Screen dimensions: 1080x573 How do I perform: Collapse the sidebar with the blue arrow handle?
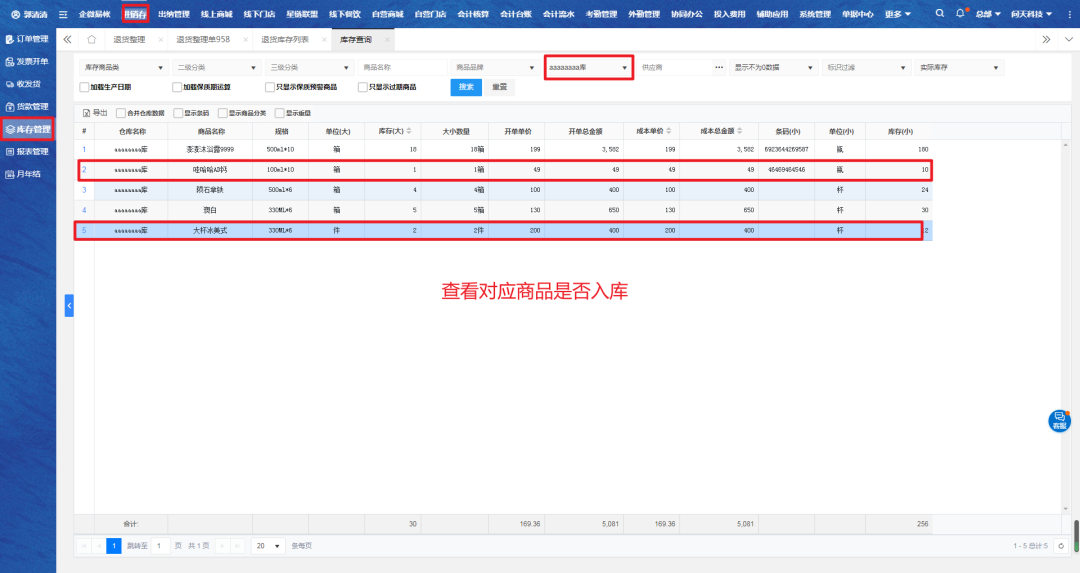[69, 305]
